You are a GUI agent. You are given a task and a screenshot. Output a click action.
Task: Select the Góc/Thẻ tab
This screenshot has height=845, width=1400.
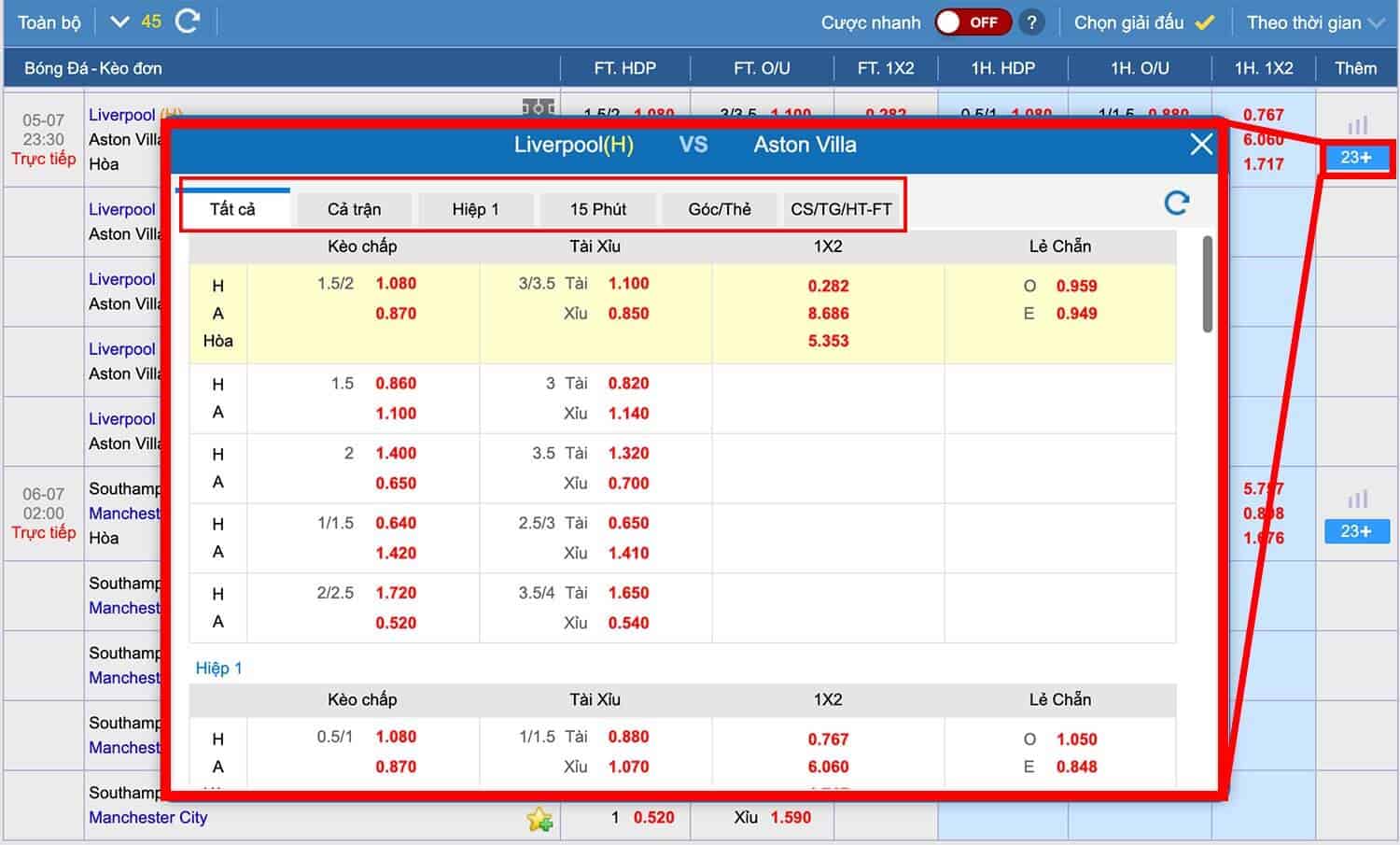point(719,209)
